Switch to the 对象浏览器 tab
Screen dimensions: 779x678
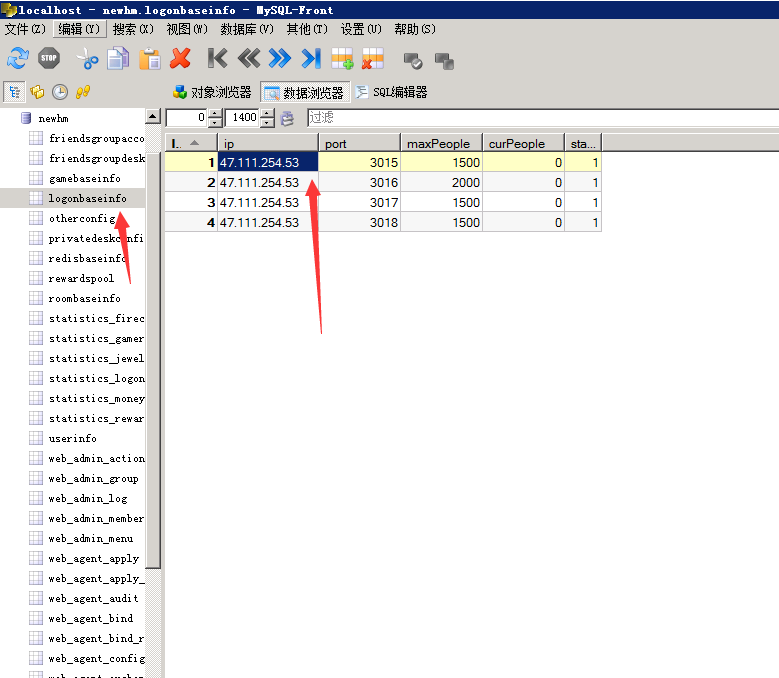tap(212, 92)
